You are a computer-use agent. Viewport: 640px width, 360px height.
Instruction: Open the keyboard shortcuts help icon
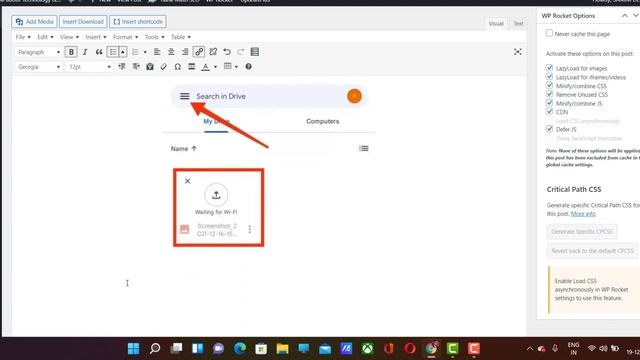tap(248, 67)
